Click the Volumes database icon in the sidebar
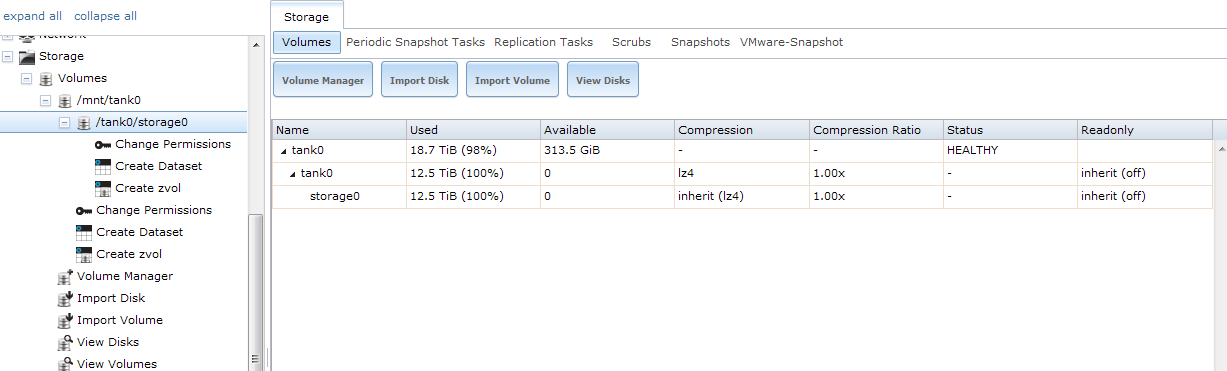 pos(46,78)
